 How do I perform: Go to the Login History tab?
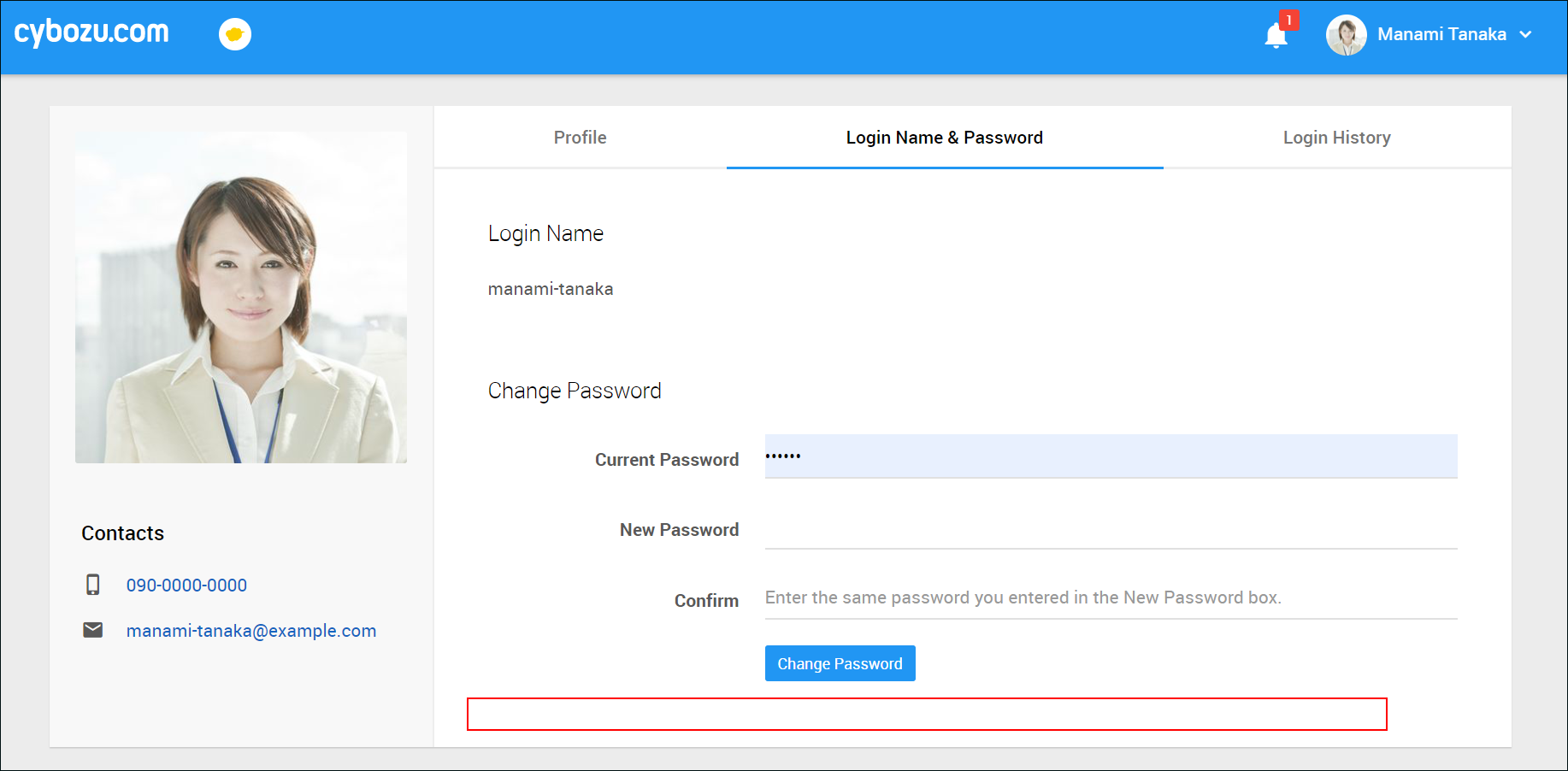pos(1336,138)
